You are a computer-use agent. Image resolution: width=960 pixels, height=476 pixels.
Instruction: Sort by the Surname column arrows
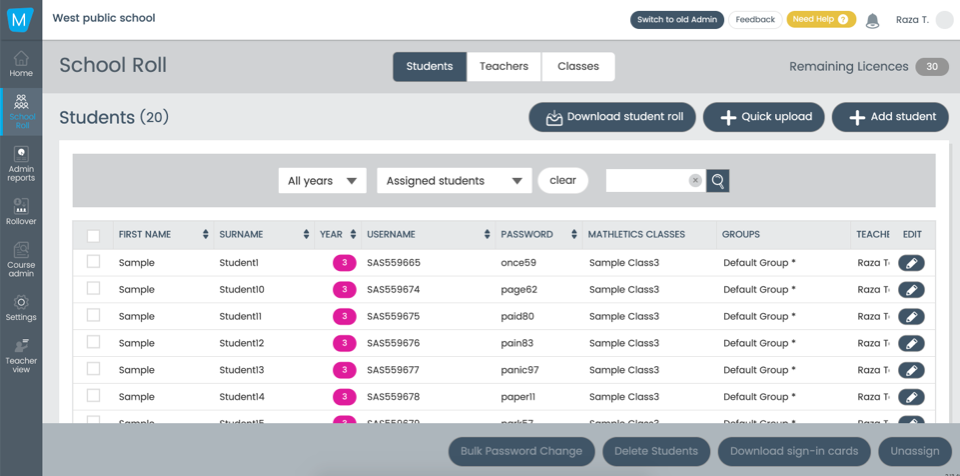pyautogui.click(x=306, y=235)
